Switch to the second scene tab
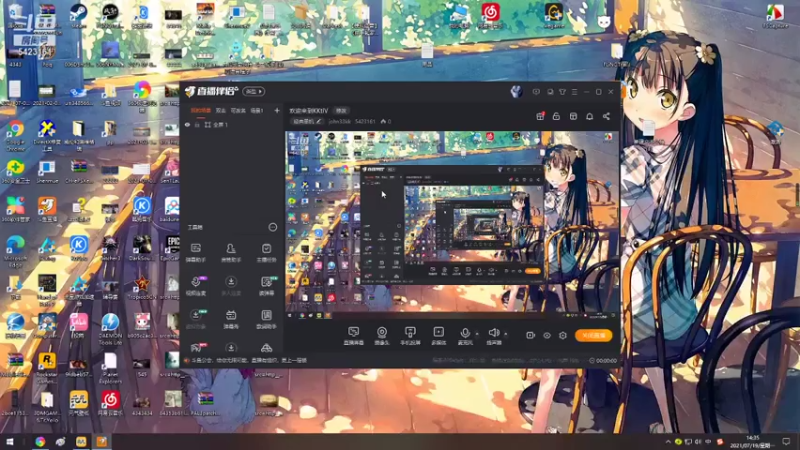The width and height of the screenshot is (800, 450). (221, 111)
